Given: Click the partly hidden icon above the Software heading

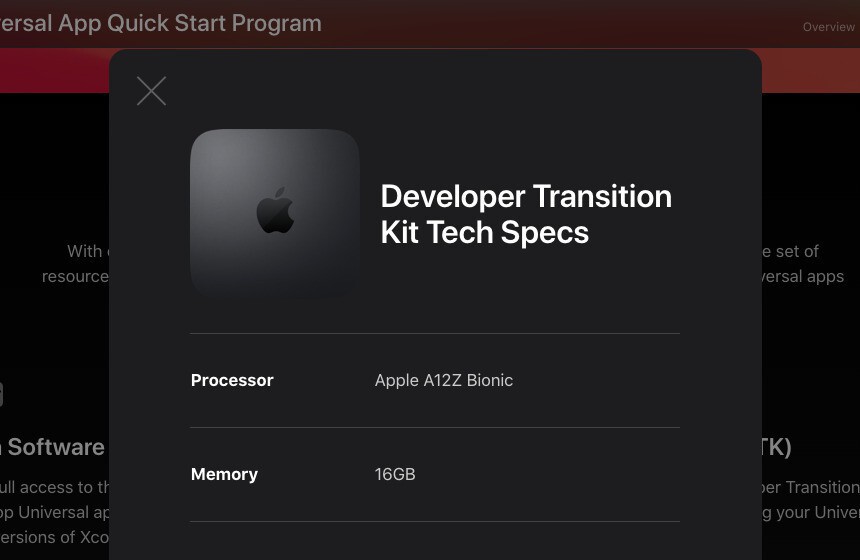Looking at the screenshot, I should (x=1, y=394).
